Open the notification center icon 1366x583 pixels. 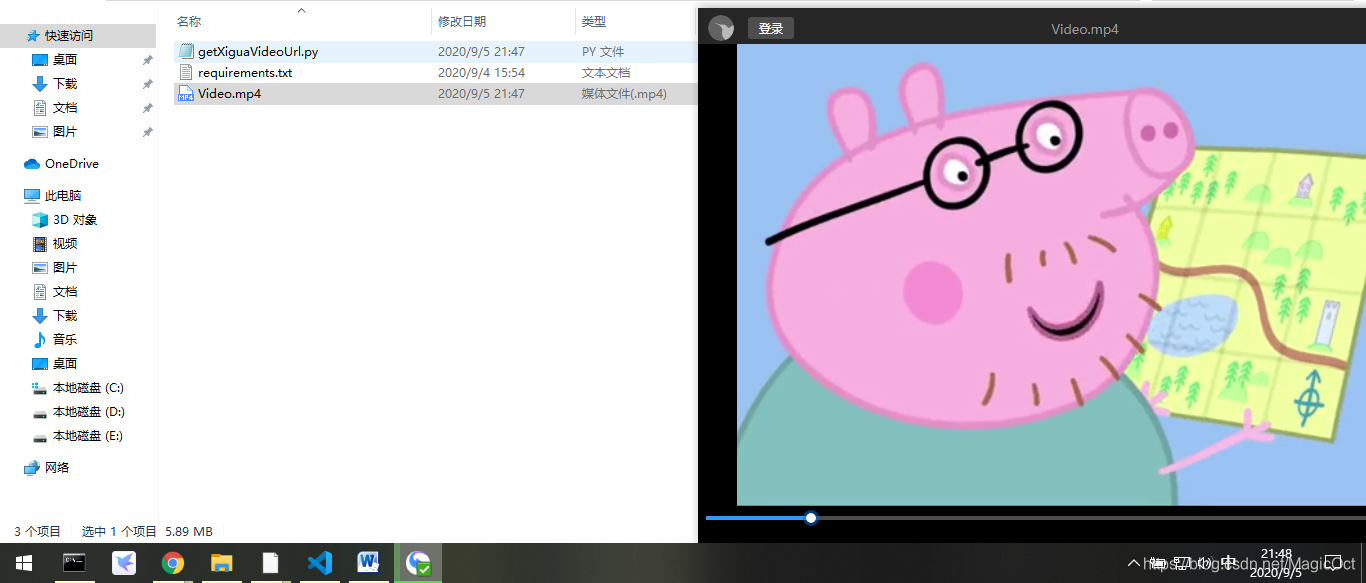coord(1332,563)
